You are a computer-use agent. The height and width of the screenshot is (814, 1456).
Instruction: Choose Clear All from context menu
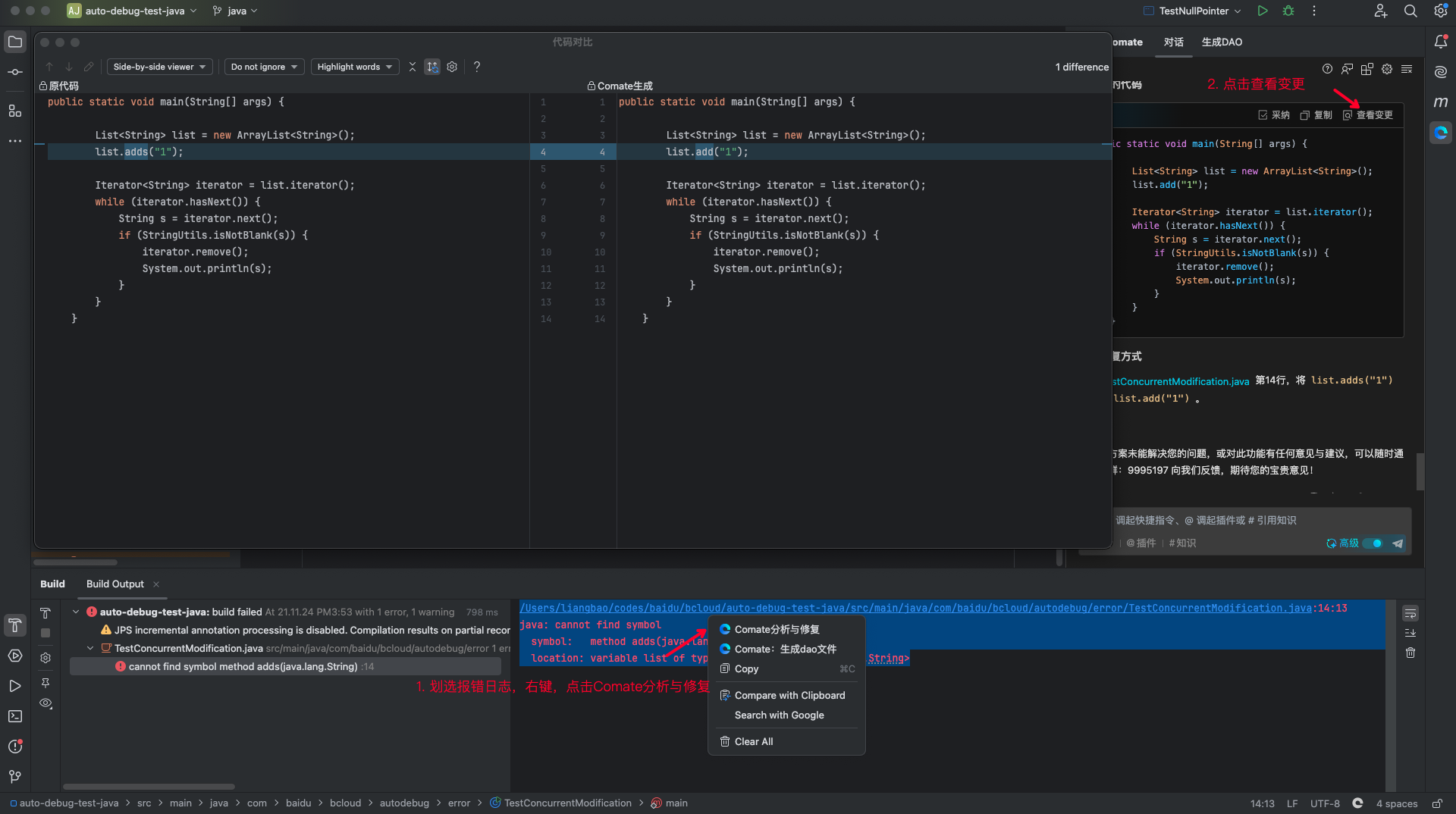pos(786,741)
